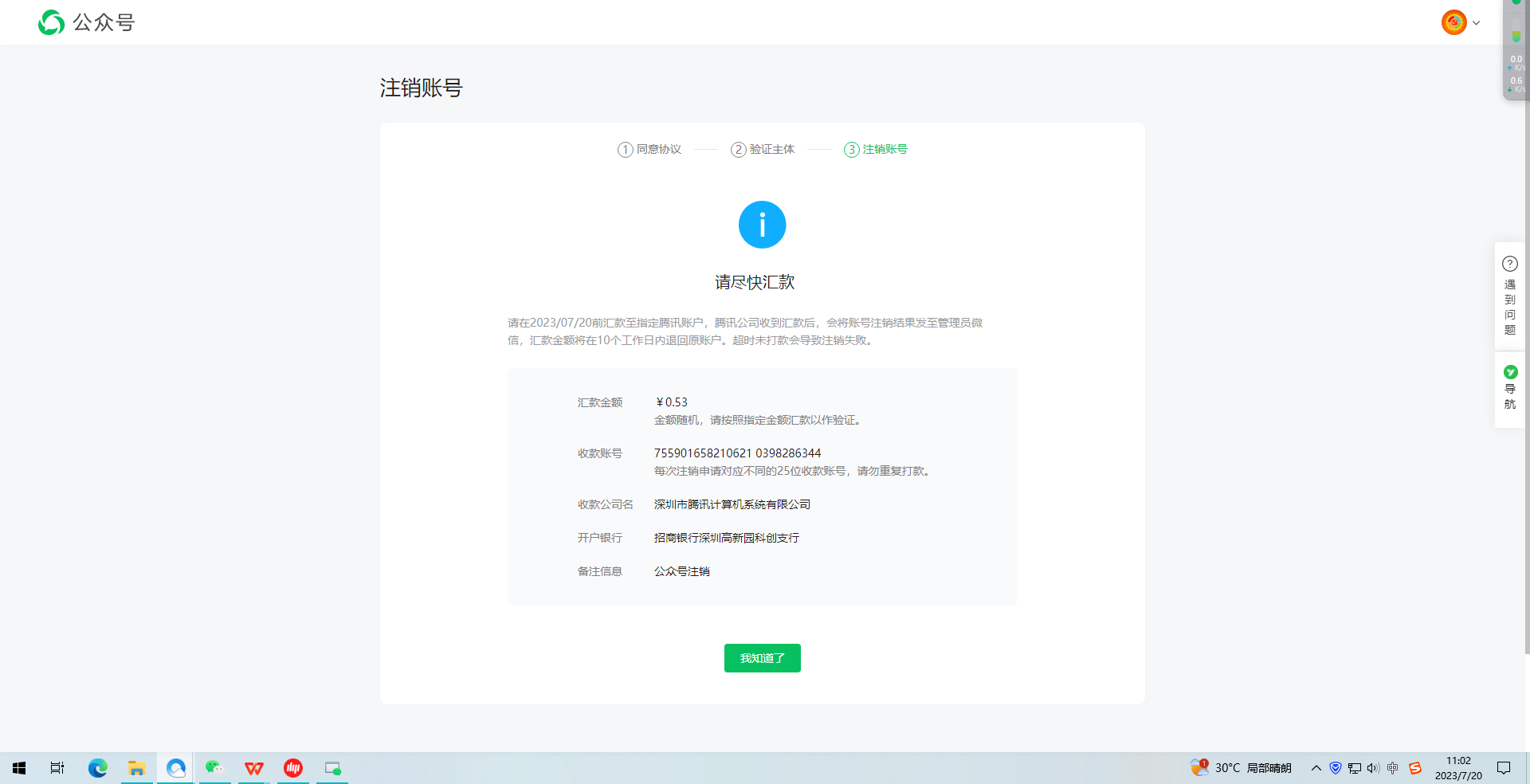Screen dimensions: 1530x784
Task: Open the clock showing 11:02
Action: coord(1458,768)
